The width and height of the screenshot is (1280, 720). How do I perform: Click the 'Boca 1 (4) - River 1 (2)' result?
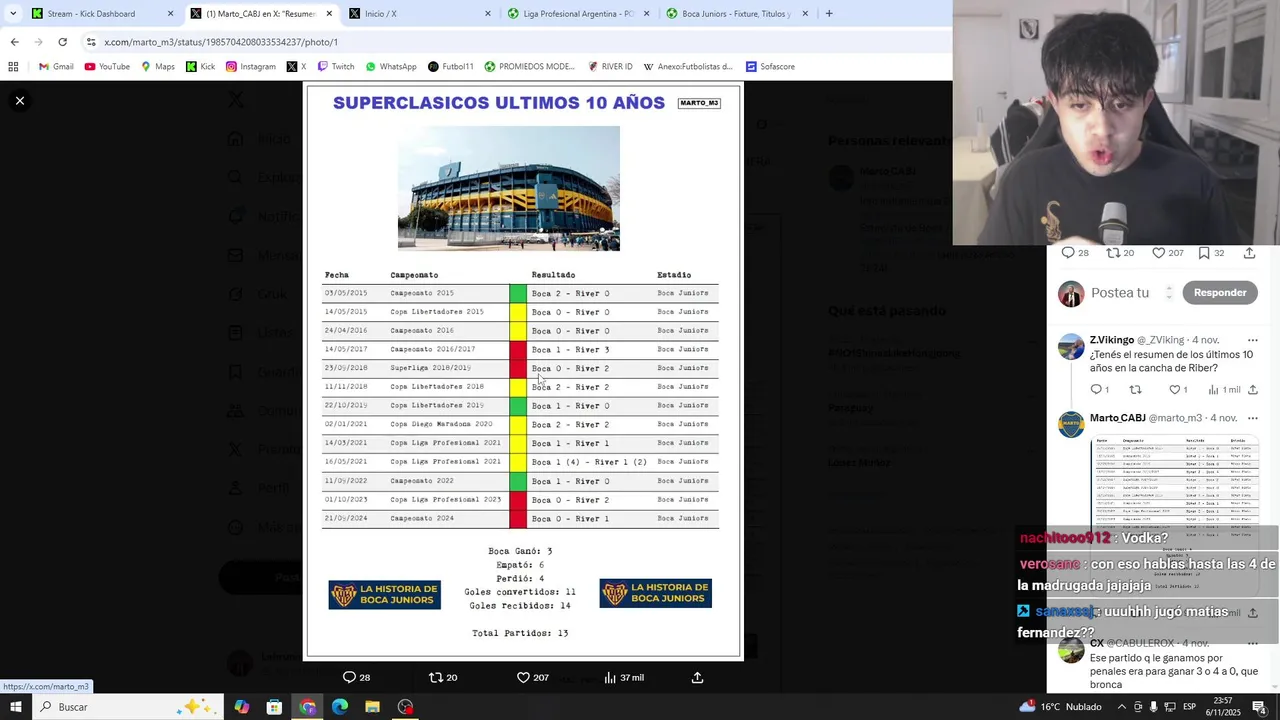click(589, 462)
